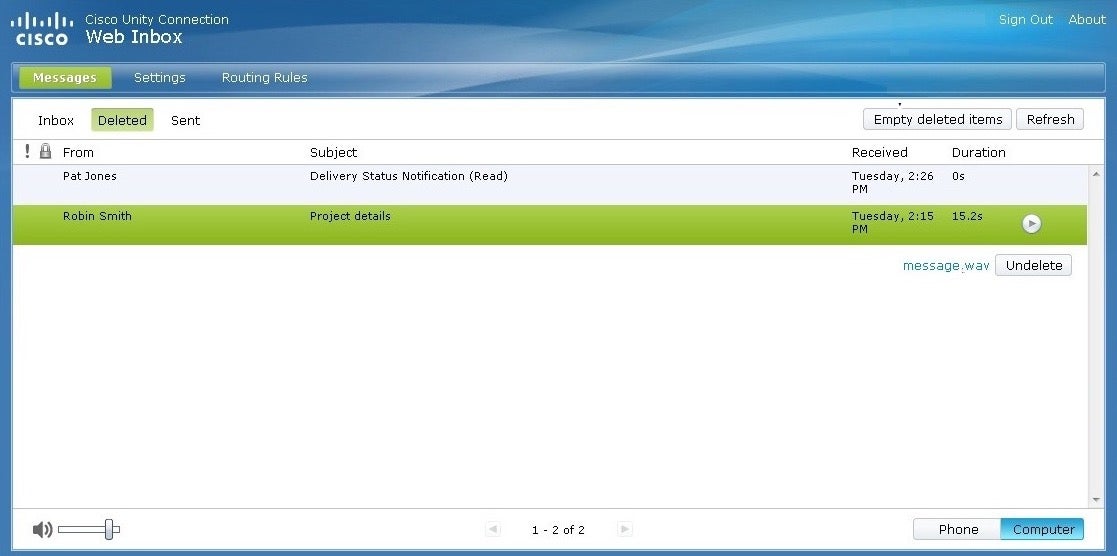Switch to the Inbox folder

pyautogui.click(x=56, y=120)
